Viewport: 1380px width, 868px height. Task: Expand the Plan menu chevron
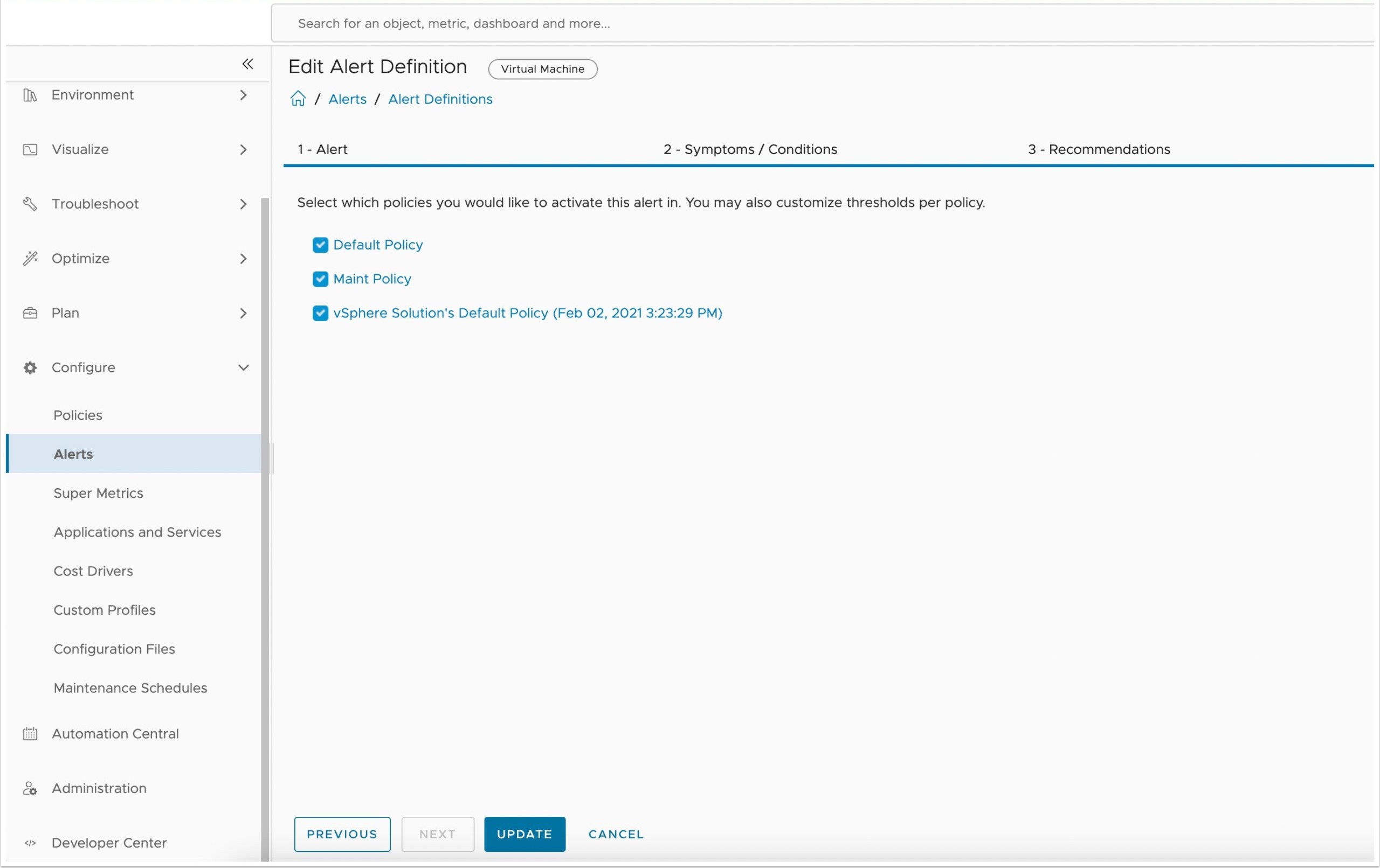(x=244, y=313)
